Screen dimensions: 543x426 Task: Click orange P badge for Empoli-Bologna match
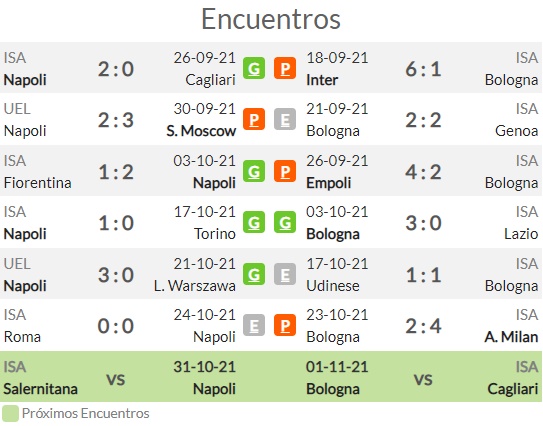coord(285,171)
